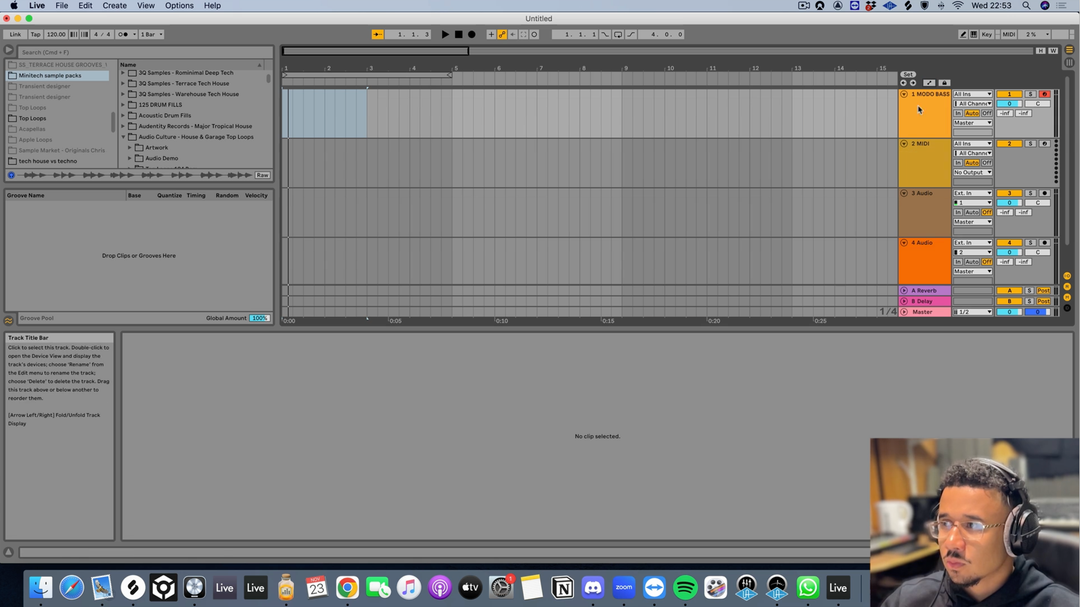Expand Artwork folder in browser
This screenshot has height=607, width=1080.
[130, 147]
